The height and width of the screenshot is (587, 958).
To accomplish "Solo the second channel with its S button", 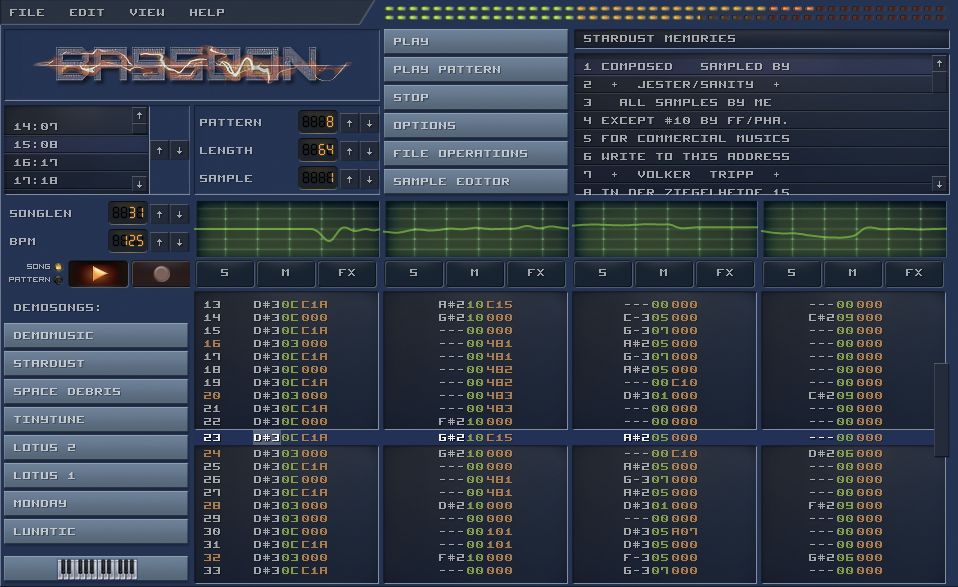I will (414, 272).
